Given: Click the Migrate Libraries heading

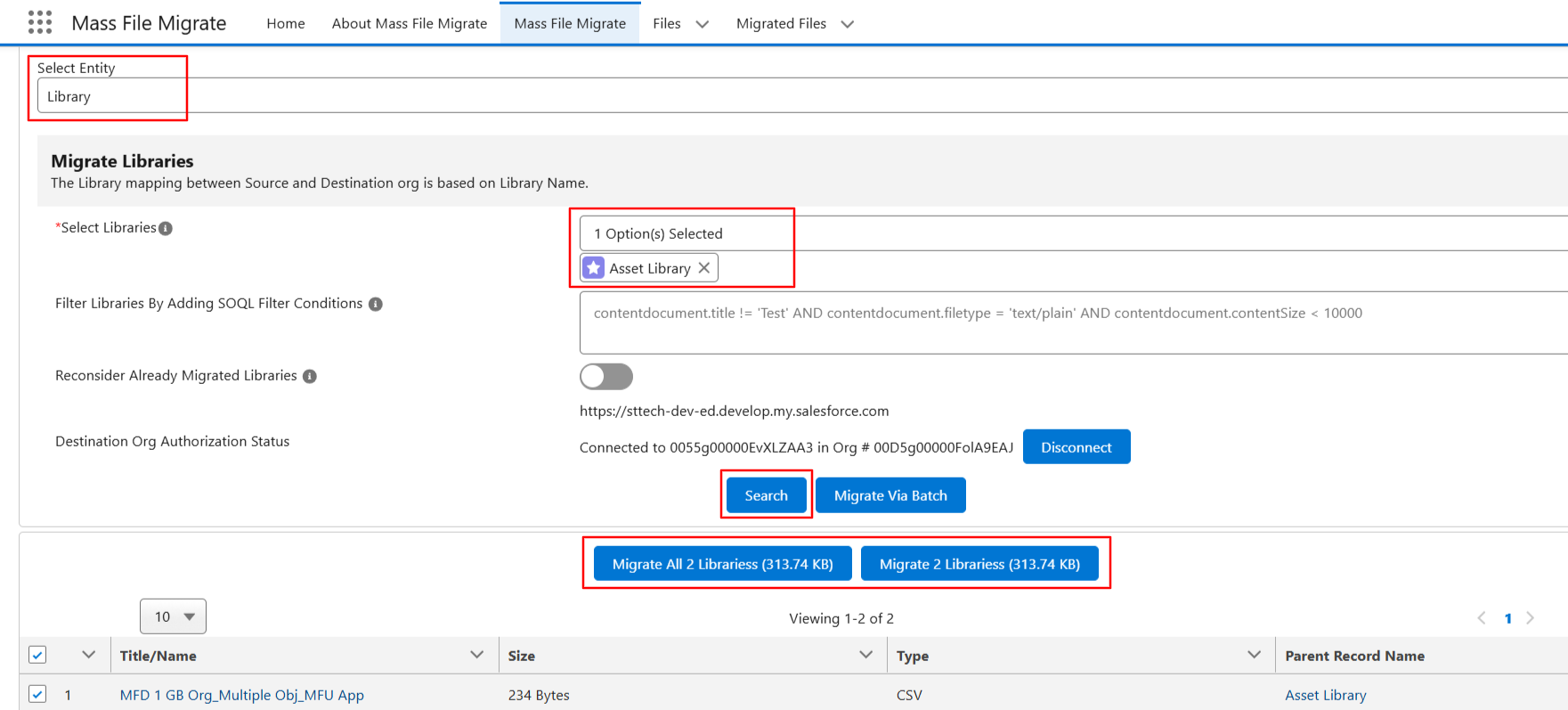Looking at the screenshot, I should tap(122, 161).
